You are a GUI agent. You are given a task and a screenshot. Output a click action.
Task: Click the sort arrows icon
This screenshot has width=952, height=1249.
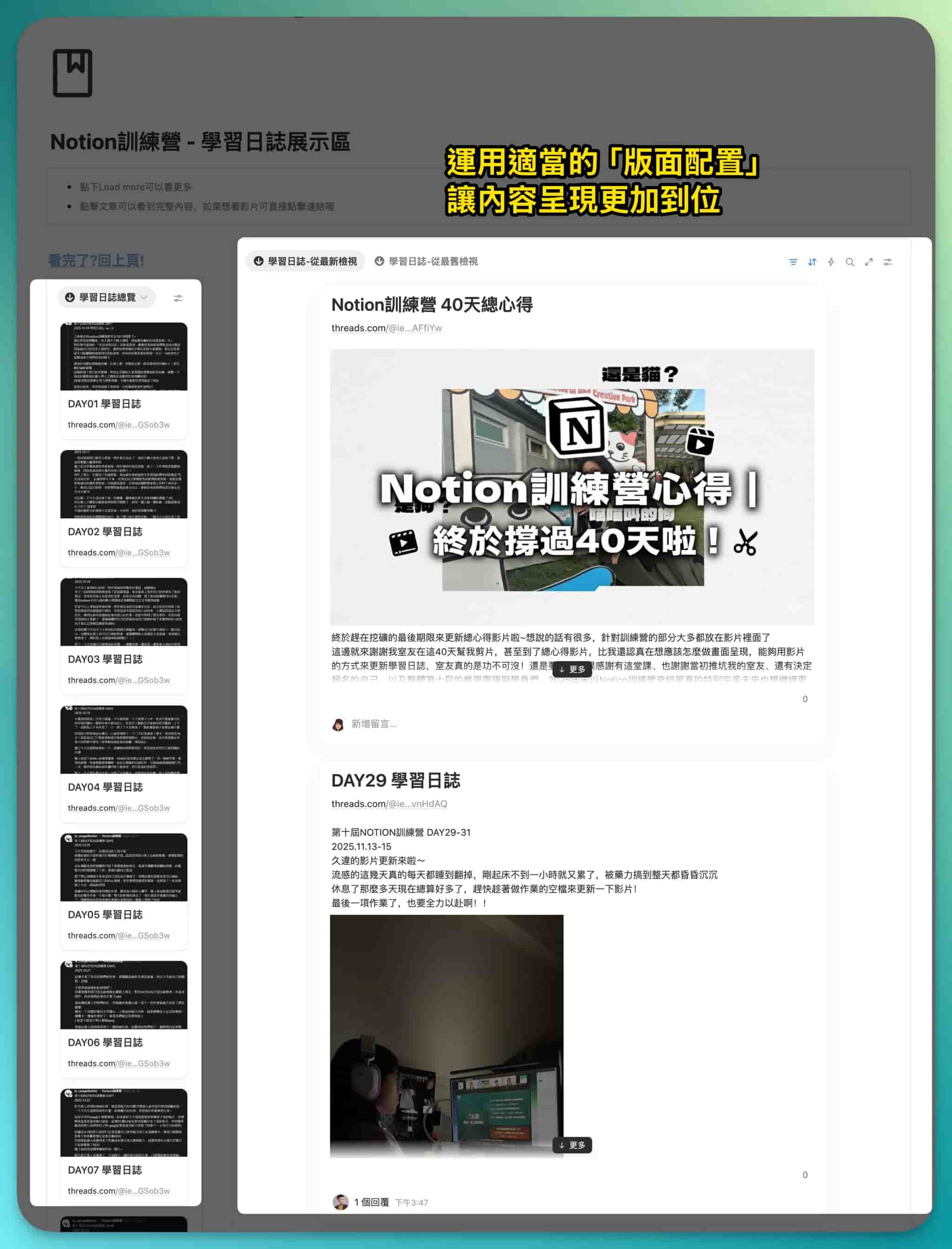tap(812, 262)
